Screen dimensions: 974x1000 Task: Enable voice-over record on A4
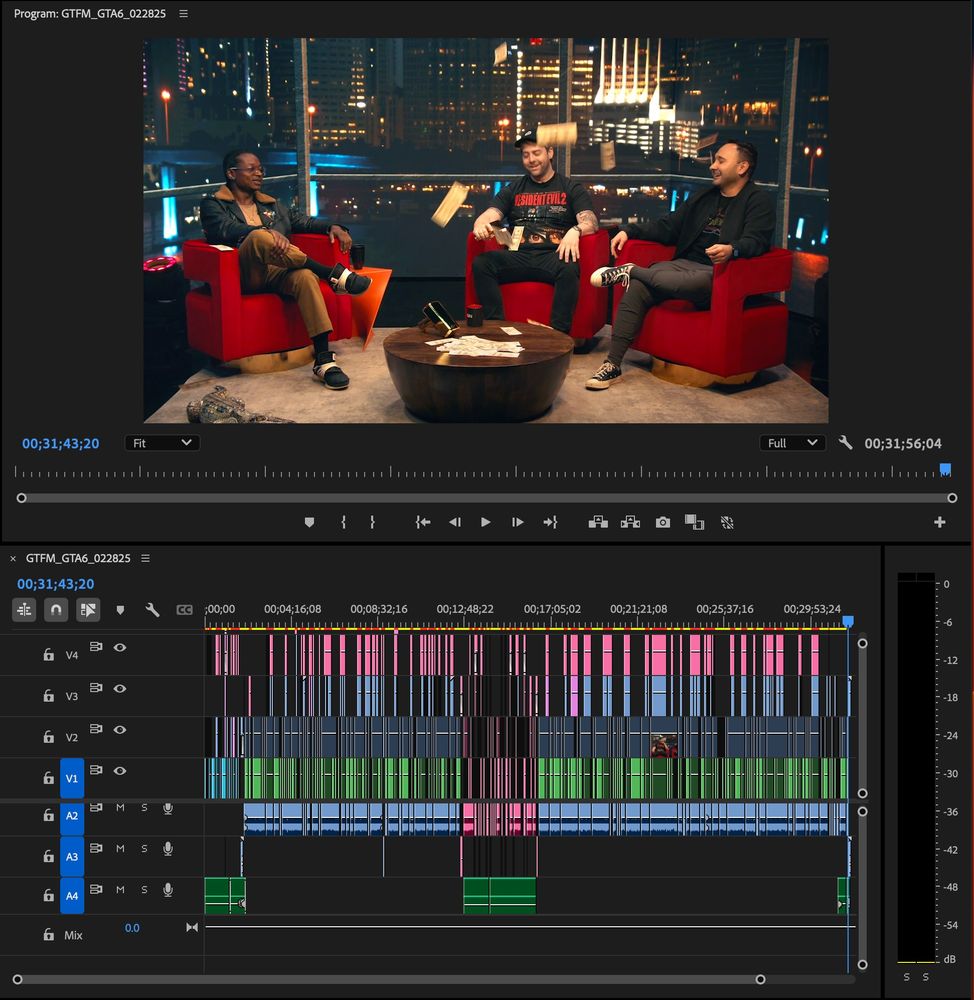[x=168, y=890]
